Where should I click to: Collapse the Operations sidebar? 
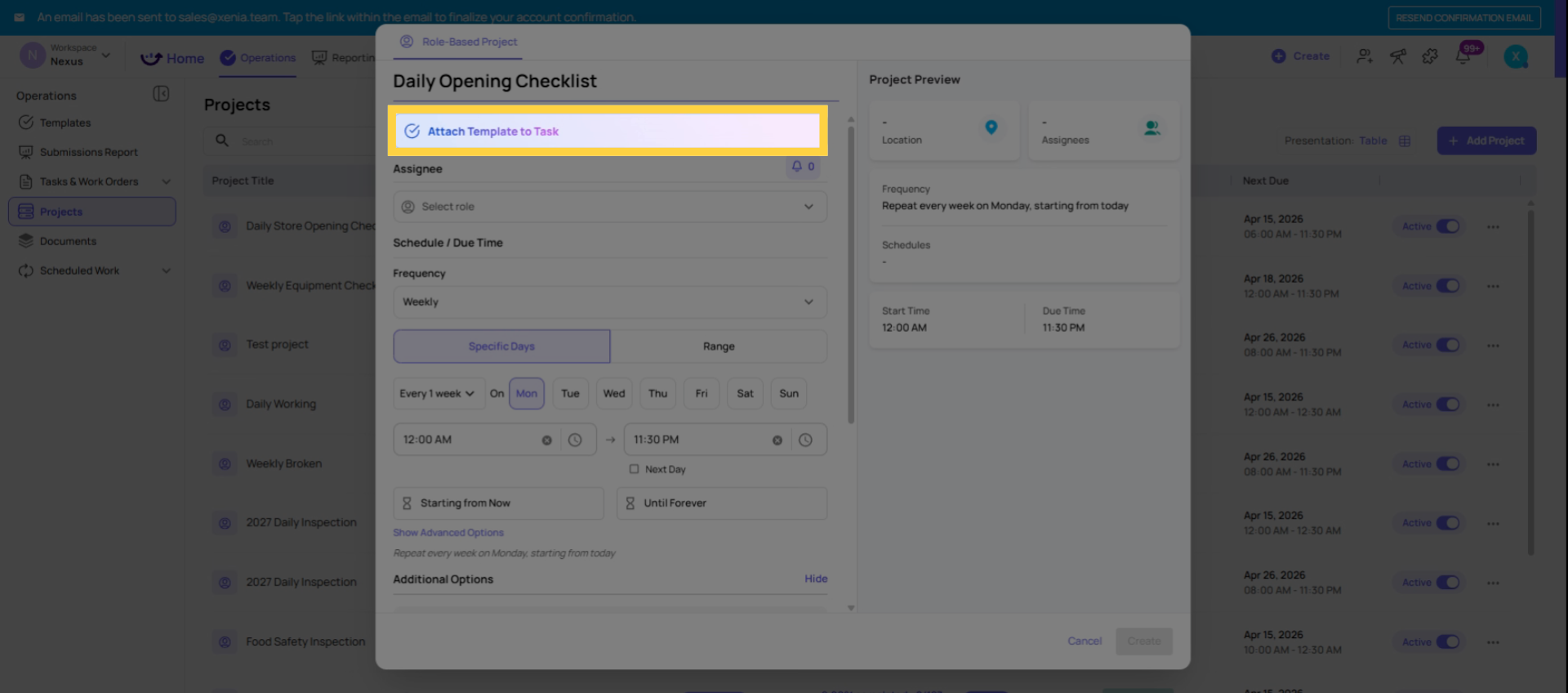tap(161, 94)
